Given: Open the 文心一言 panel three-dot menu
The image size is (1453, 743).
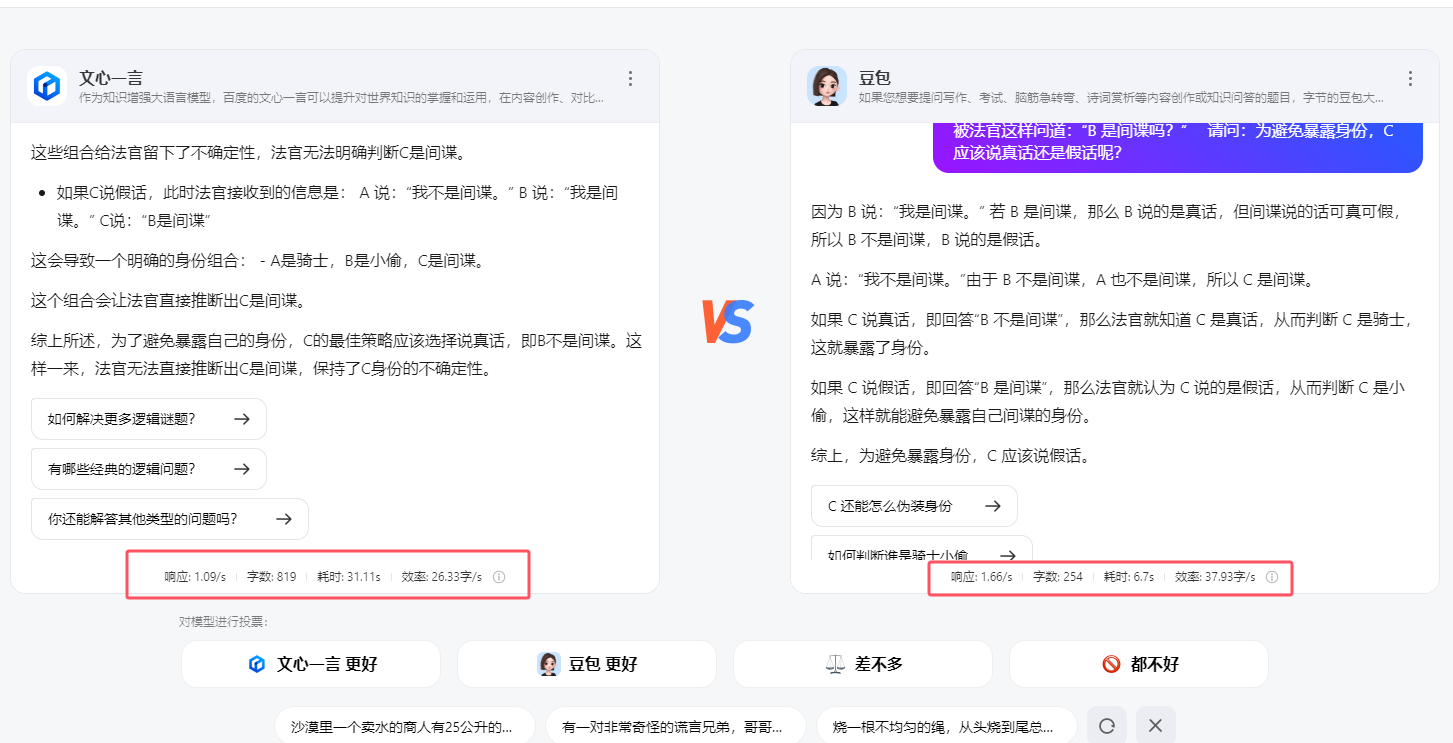Looking at the screenshot, I should [630, 78].
